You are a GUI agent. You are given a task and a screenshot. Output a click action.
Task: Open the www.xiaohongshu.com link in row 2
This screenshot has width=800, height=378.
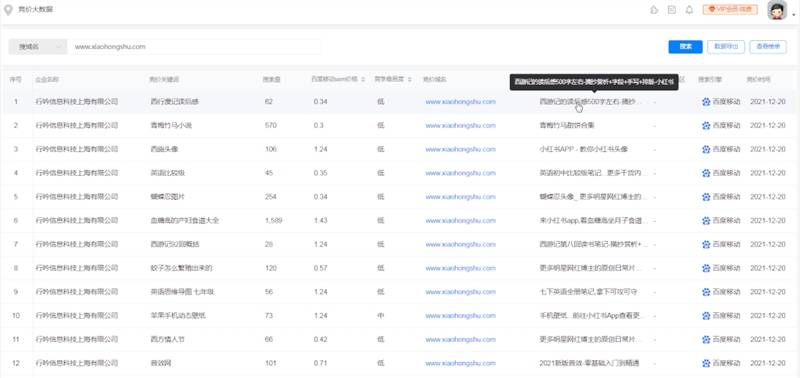point(460,125)
